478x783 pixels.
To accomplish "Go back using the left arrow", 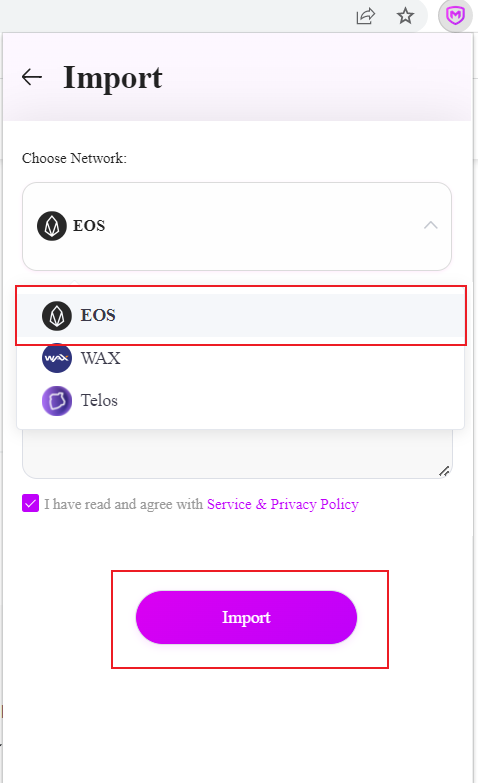I will tap(32, 77).
